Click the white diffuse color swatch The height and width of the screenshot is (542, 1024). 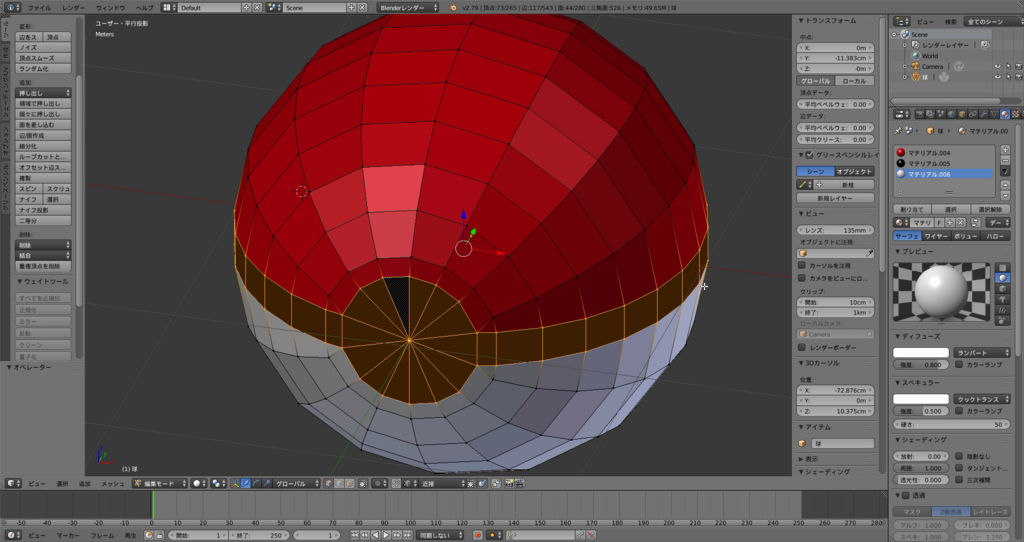920,352
